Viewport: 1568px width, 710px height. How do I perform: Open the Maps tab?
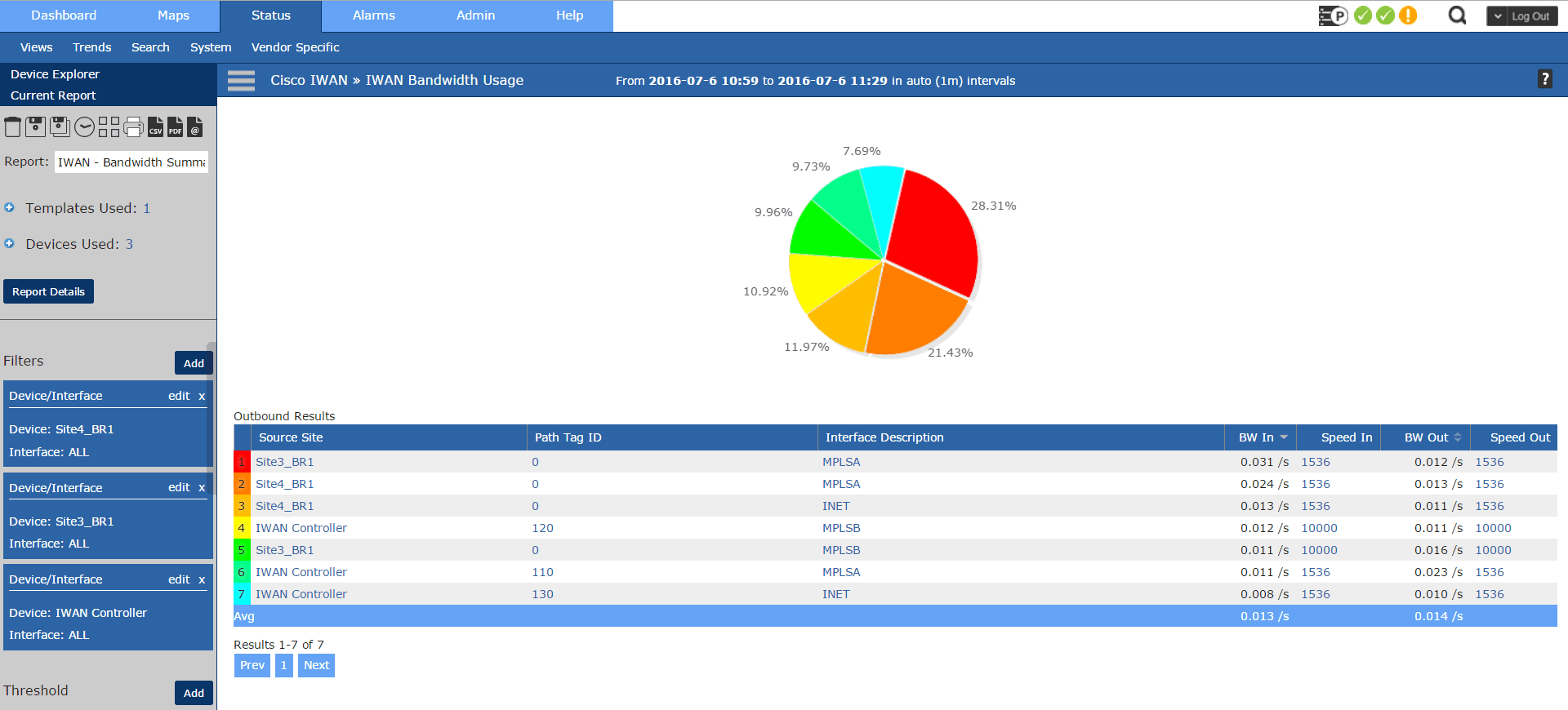pyautogui.click(x=173, y=16)
